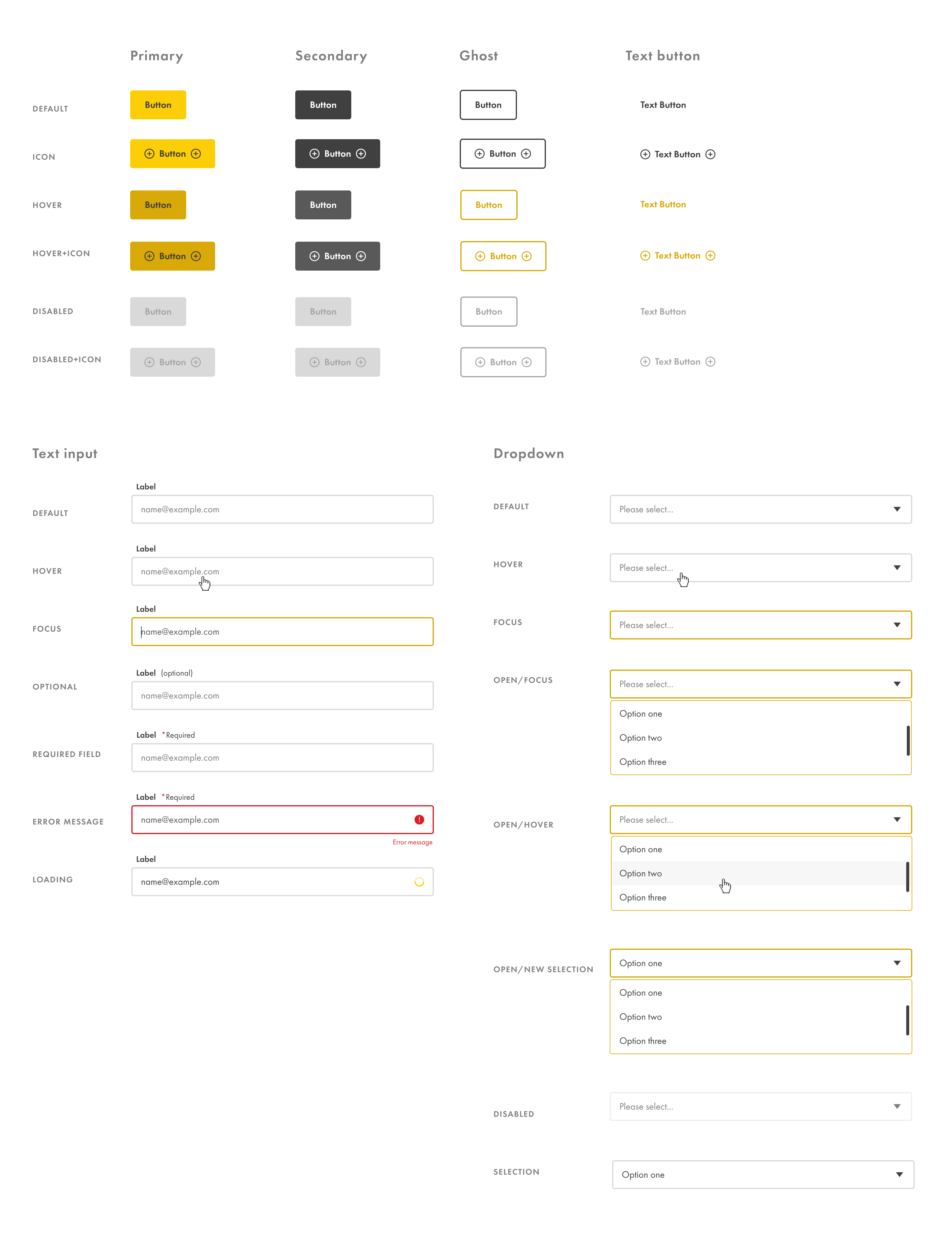Viewport: 952px width, 1253px height.
Task: Click the dark Secondary default Button
Action: click(323, 105)
